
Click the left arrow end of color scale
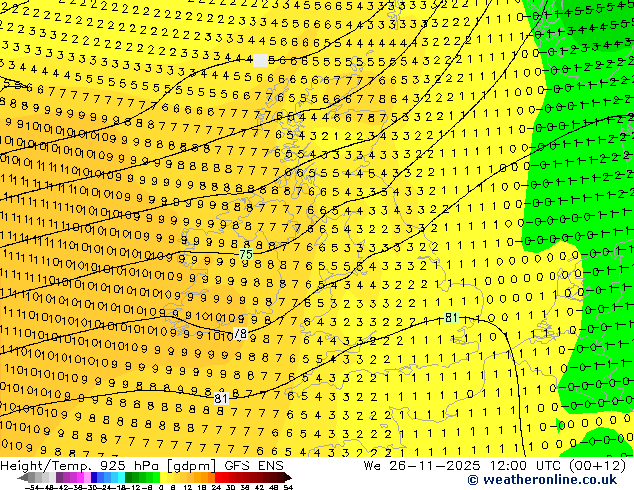(23, 477)
